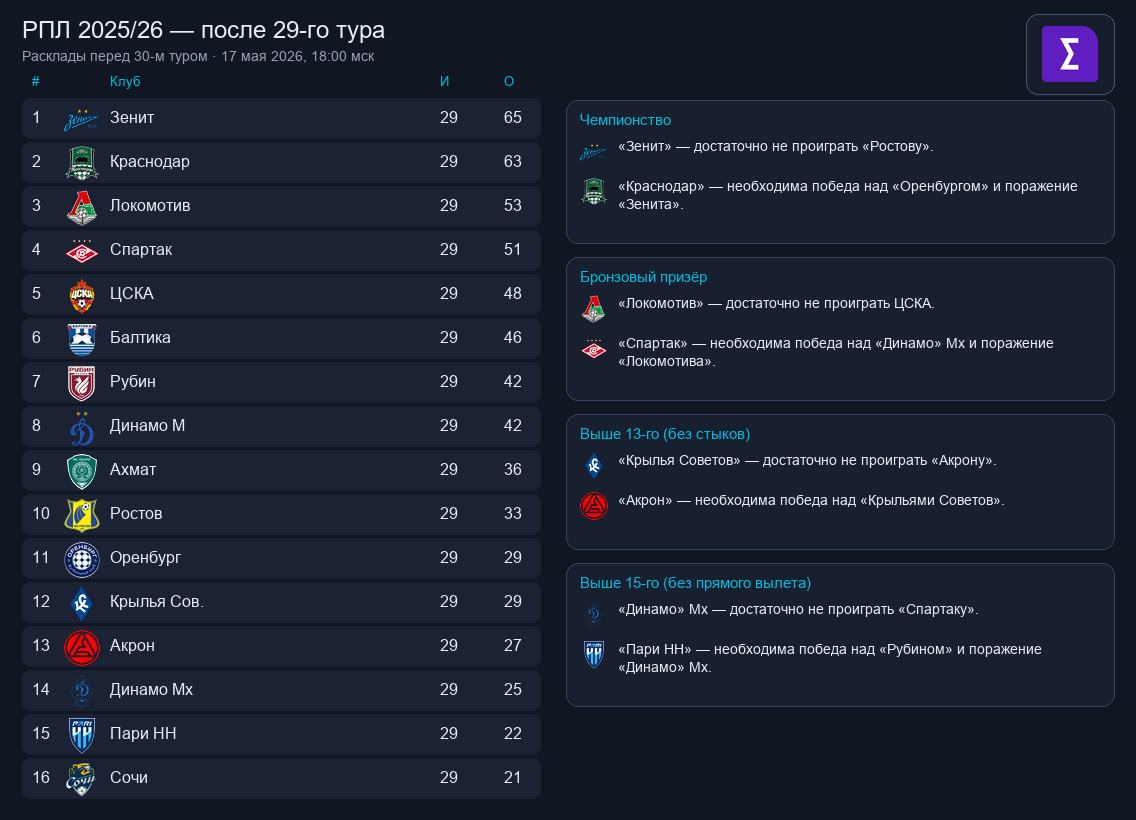Click Krasnodar's points value 63
This screenshot has height=820, width=1136.
tap(512, 162)
